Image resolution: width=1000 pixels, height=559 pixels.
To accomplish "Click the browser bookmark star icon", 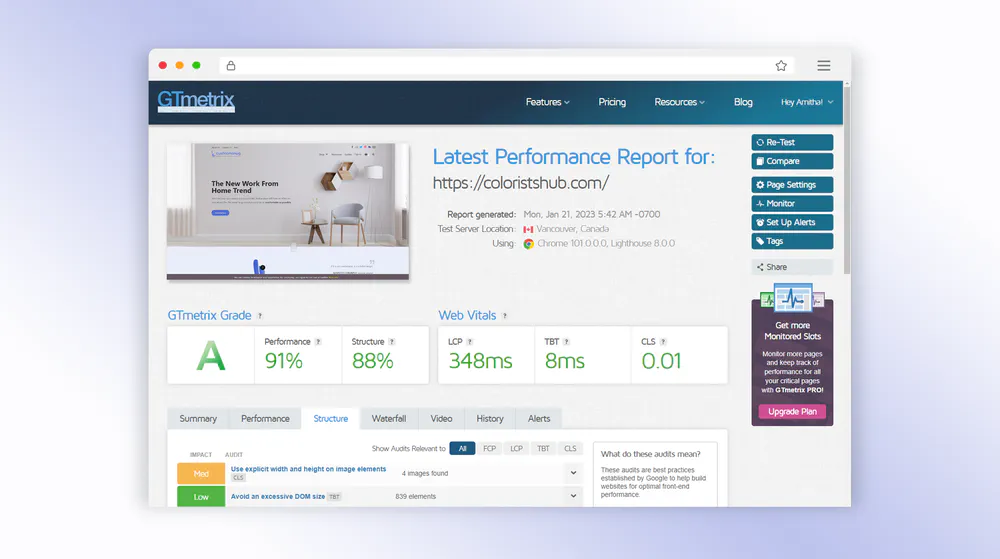I will 781,66.
